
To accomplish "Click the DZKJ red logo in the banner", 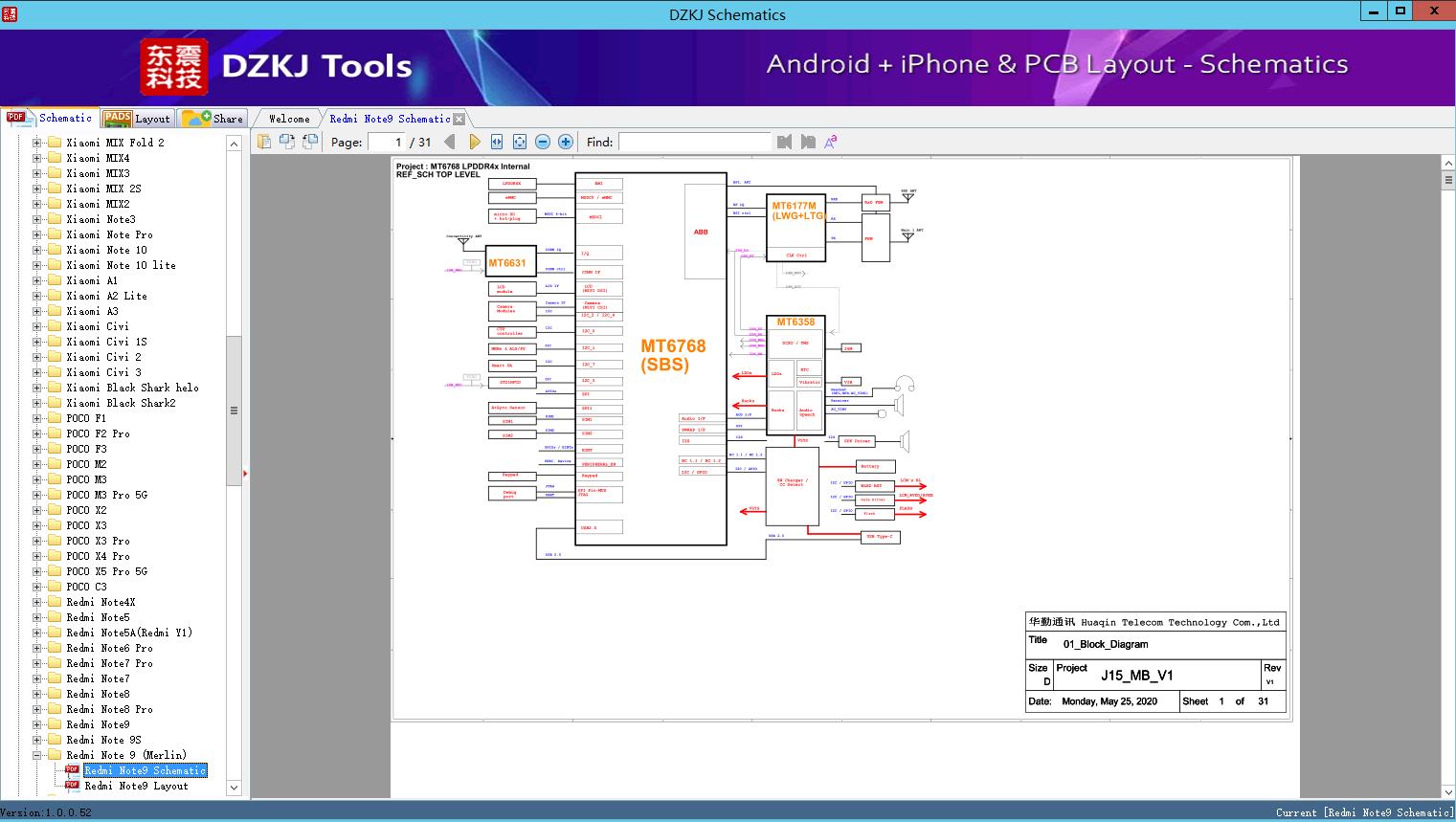I will (x=174, y=67).
